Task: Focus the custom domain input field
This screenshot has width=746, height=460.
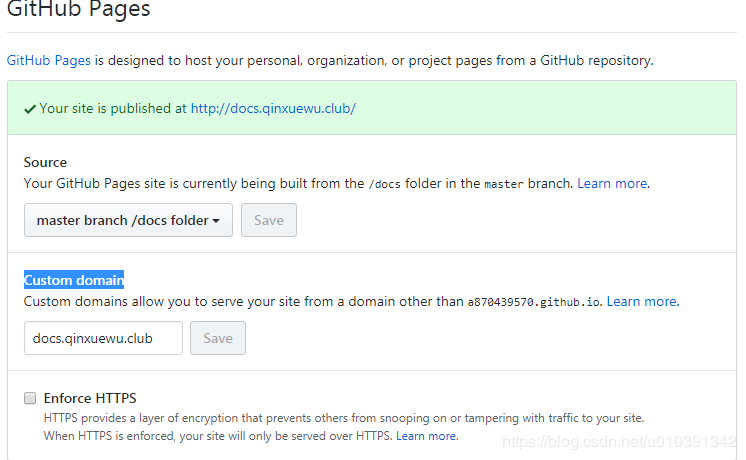Action: [103, 338]
